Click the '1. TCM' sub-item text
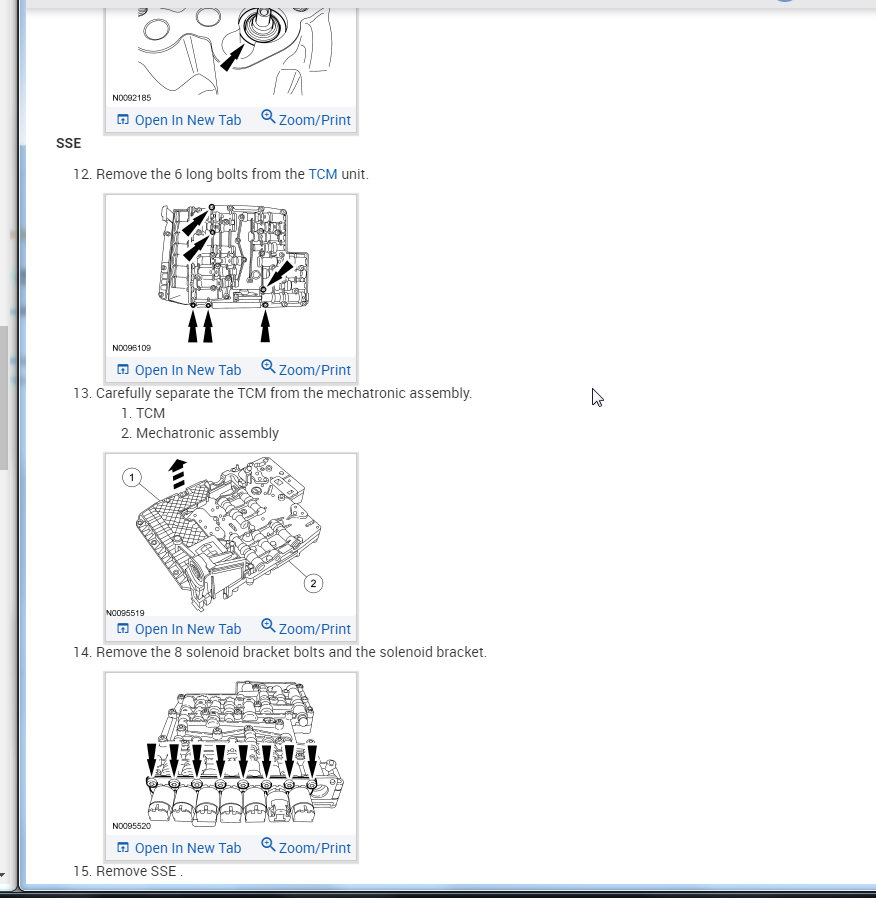 tap(143, 413)
